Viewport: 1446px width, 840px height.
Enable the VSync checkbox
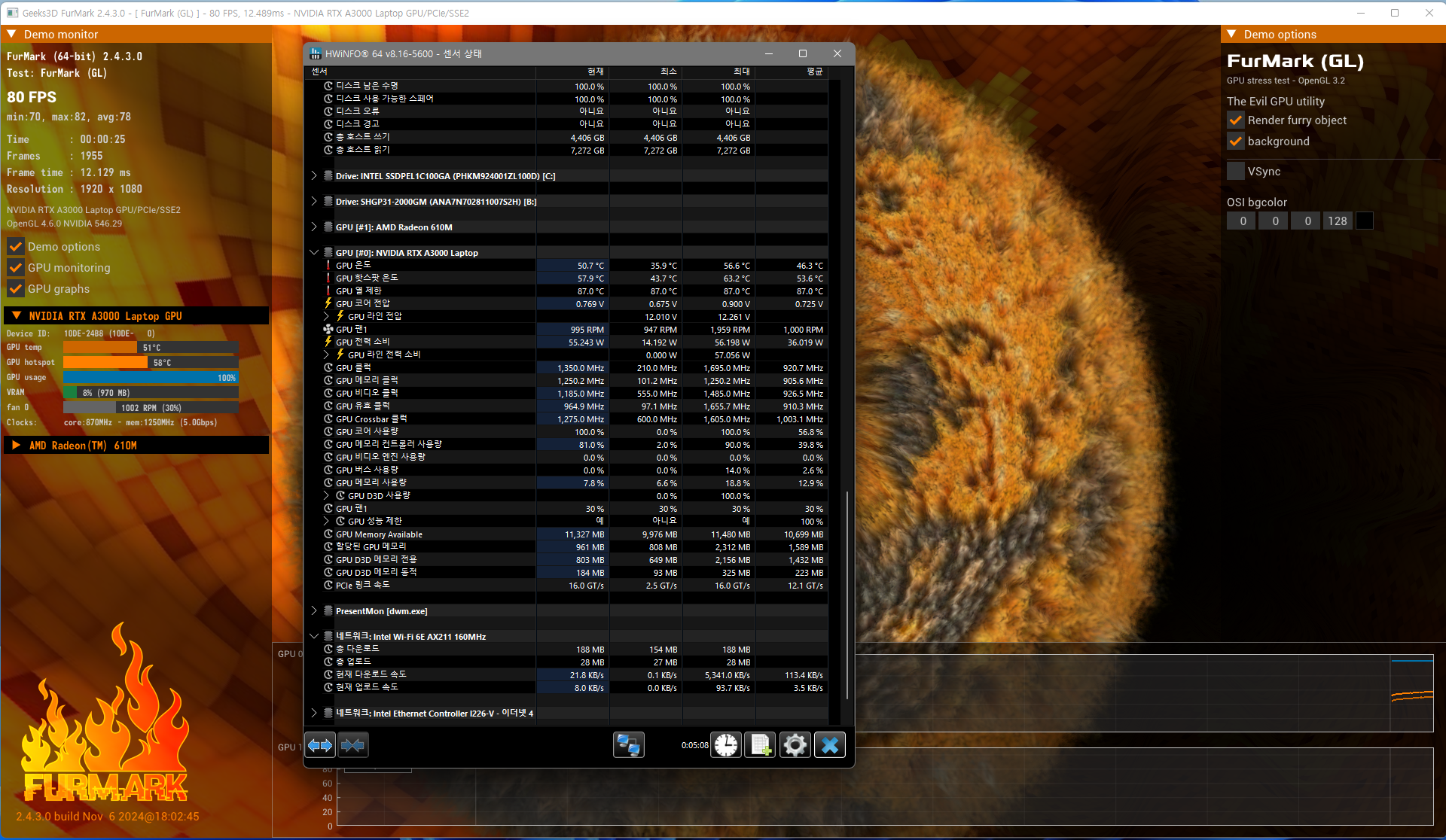1235,172
